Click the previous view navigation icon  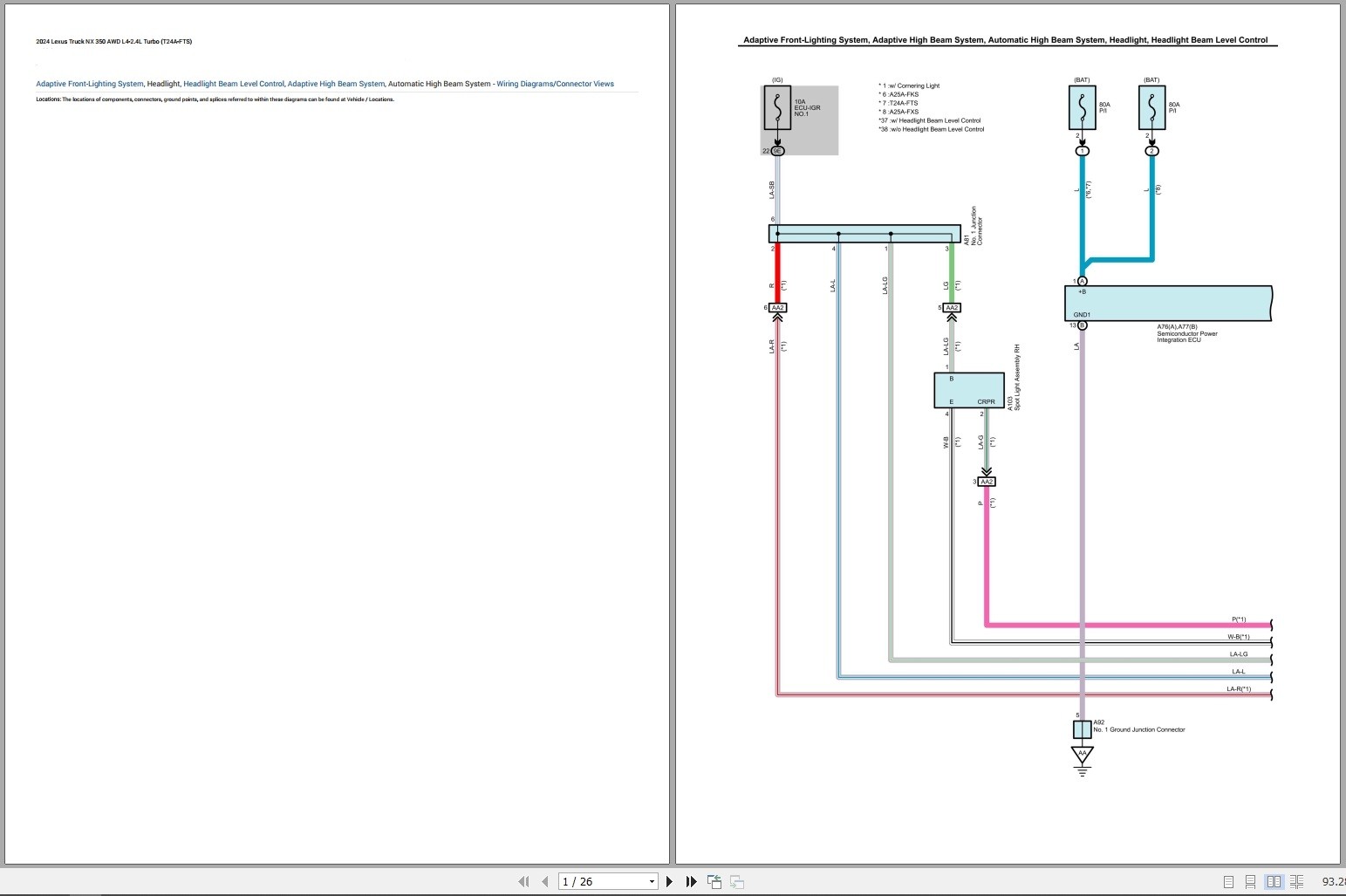[714, 881]
